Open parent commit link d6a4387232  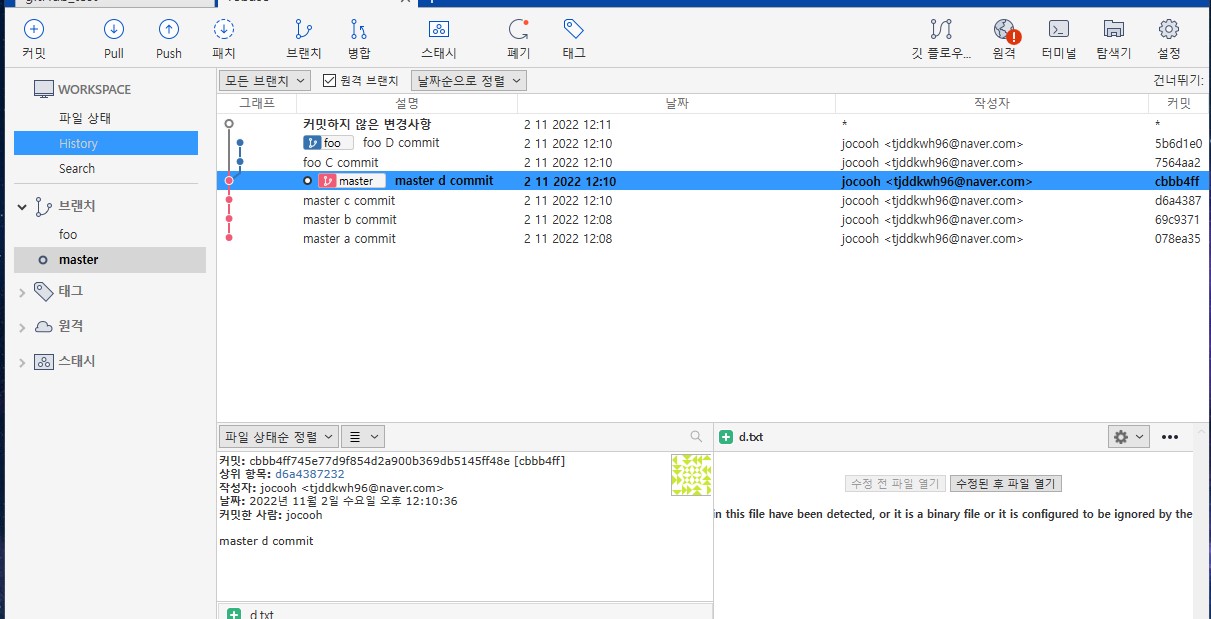(x=310, y=474)
